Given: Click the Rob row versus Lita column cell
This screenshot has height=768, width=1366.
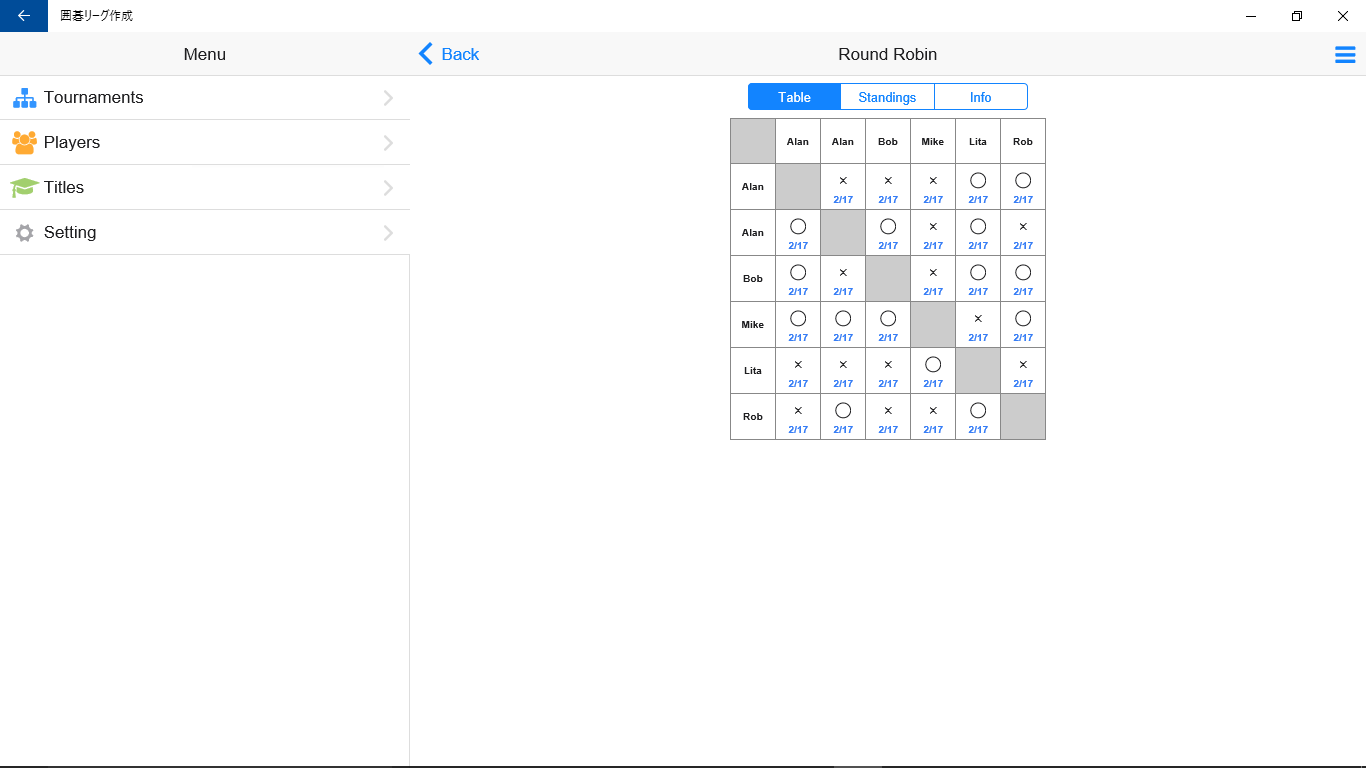Looking at the screenshot, I should [x=978, y=416].
